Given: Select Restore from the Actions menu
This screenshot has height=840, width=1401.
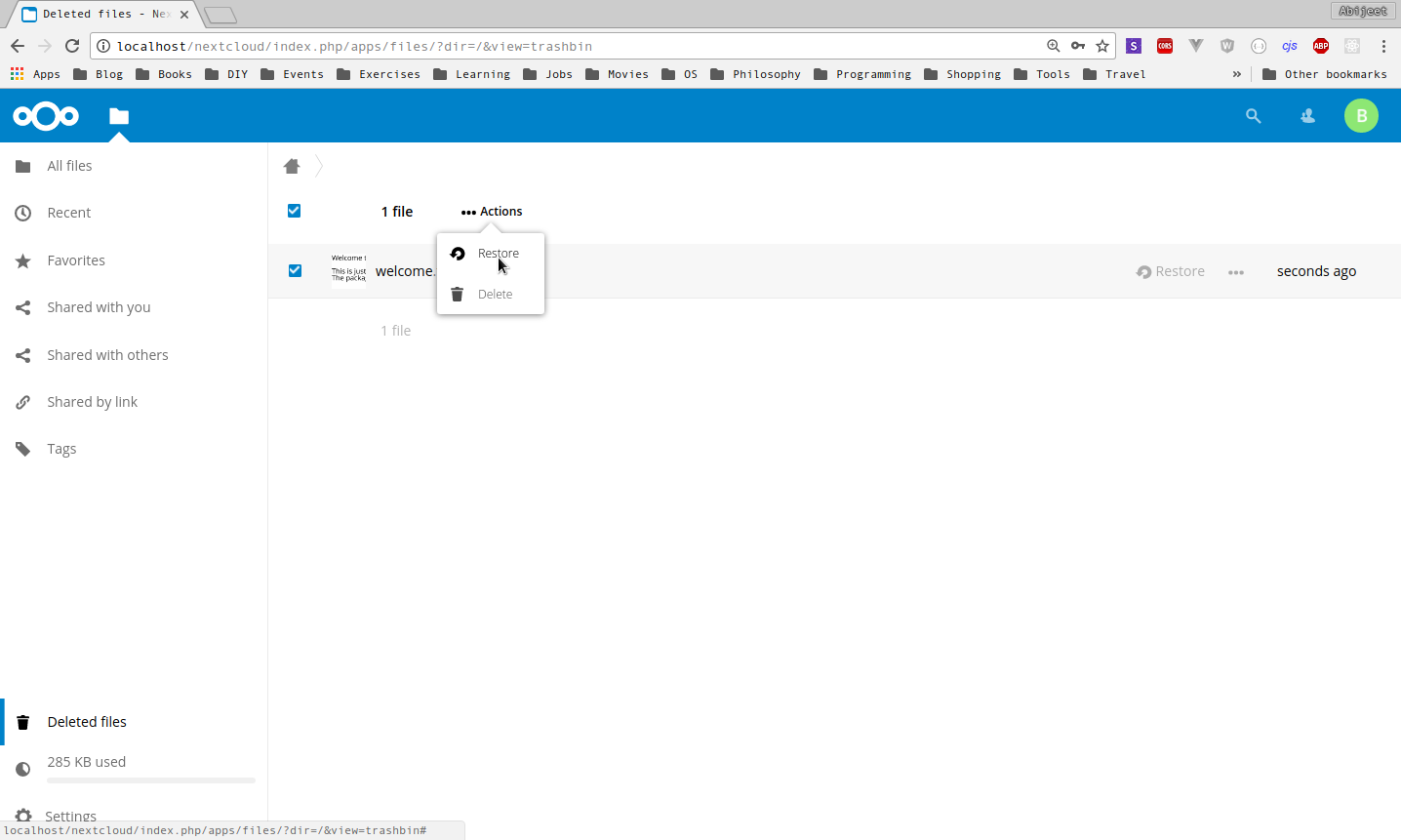Looking at the screenshot, I should click(498, 253).
